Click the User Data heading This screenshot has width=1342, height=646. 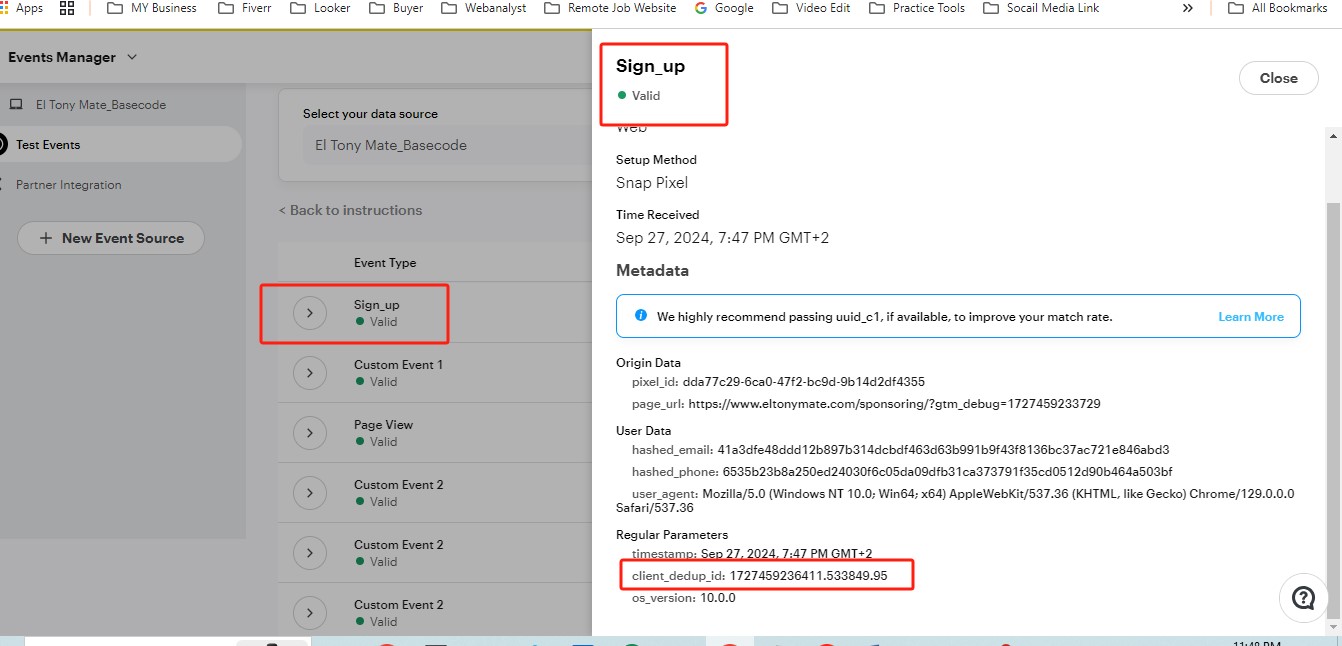643,431
